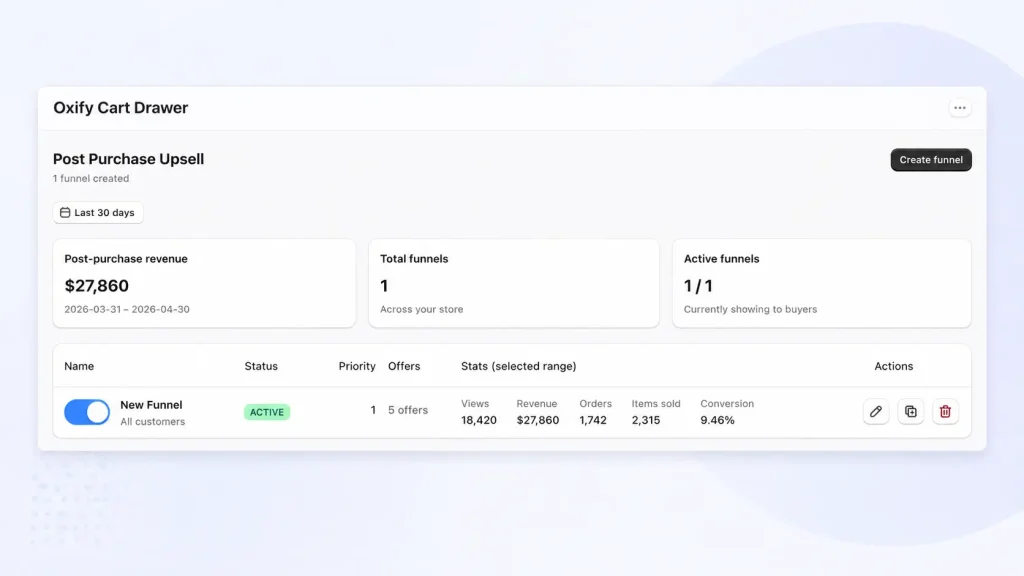Click the 5 offers cell
Screen dimensions: 1024x576
408,410
